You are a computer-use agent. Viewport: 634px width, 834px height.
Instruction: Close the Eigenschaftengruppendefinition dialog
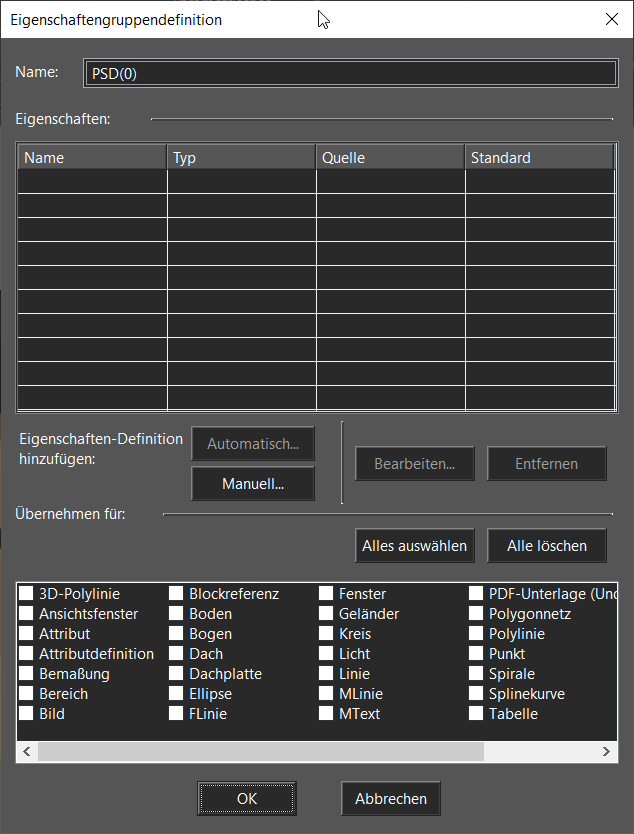click(612, 19)
